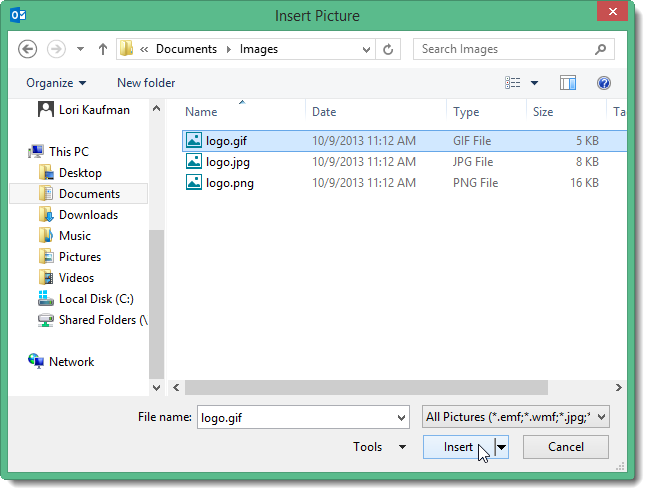Viewport: 650px width, 495px height.
Task: Create a New folder
Action: [146, 83]
